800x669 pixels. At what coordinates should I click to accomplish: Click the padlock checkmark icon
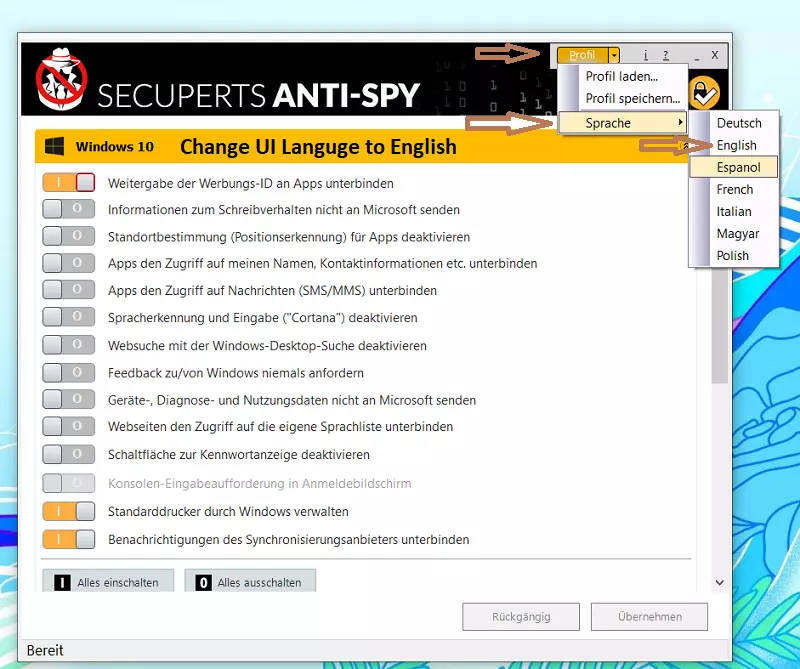tap(705, 93)
